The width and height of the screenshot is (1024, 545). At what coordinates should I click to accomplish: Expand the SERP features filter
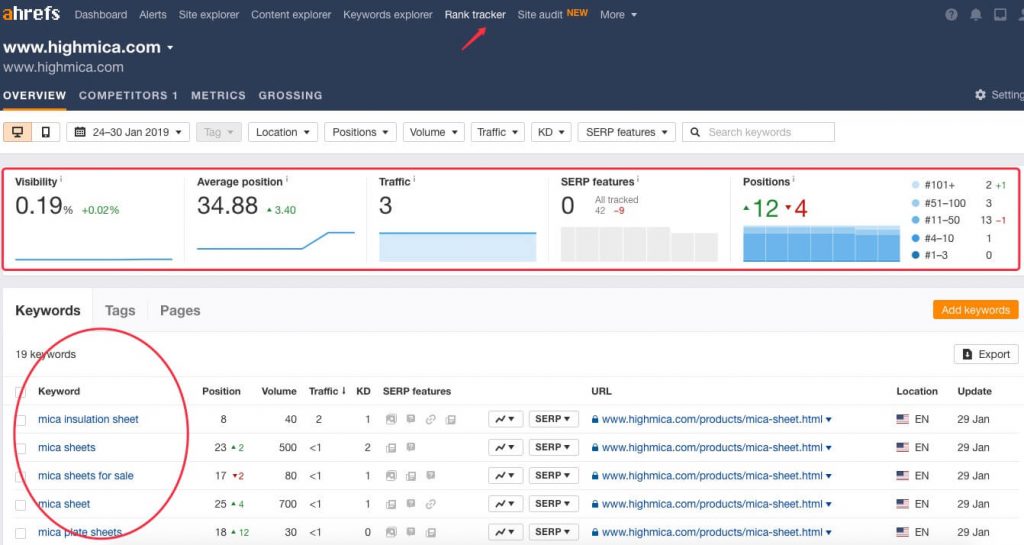coord(626,132)
